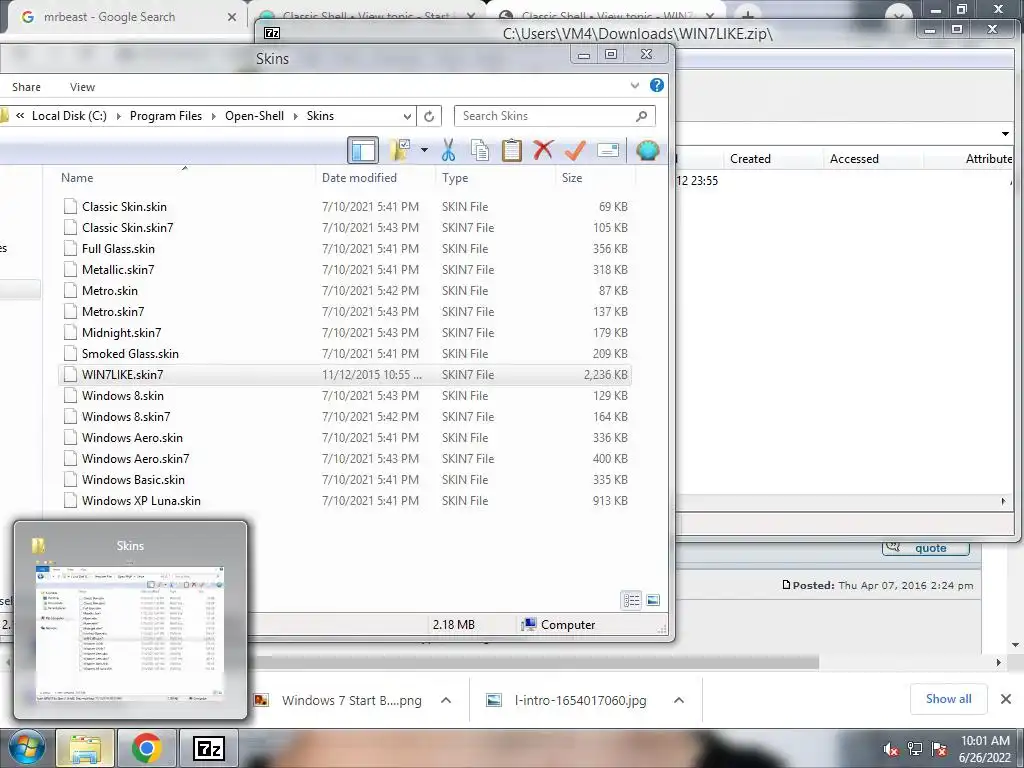Click the Search Skins box
1024x768 pixels.
point(554,116)
